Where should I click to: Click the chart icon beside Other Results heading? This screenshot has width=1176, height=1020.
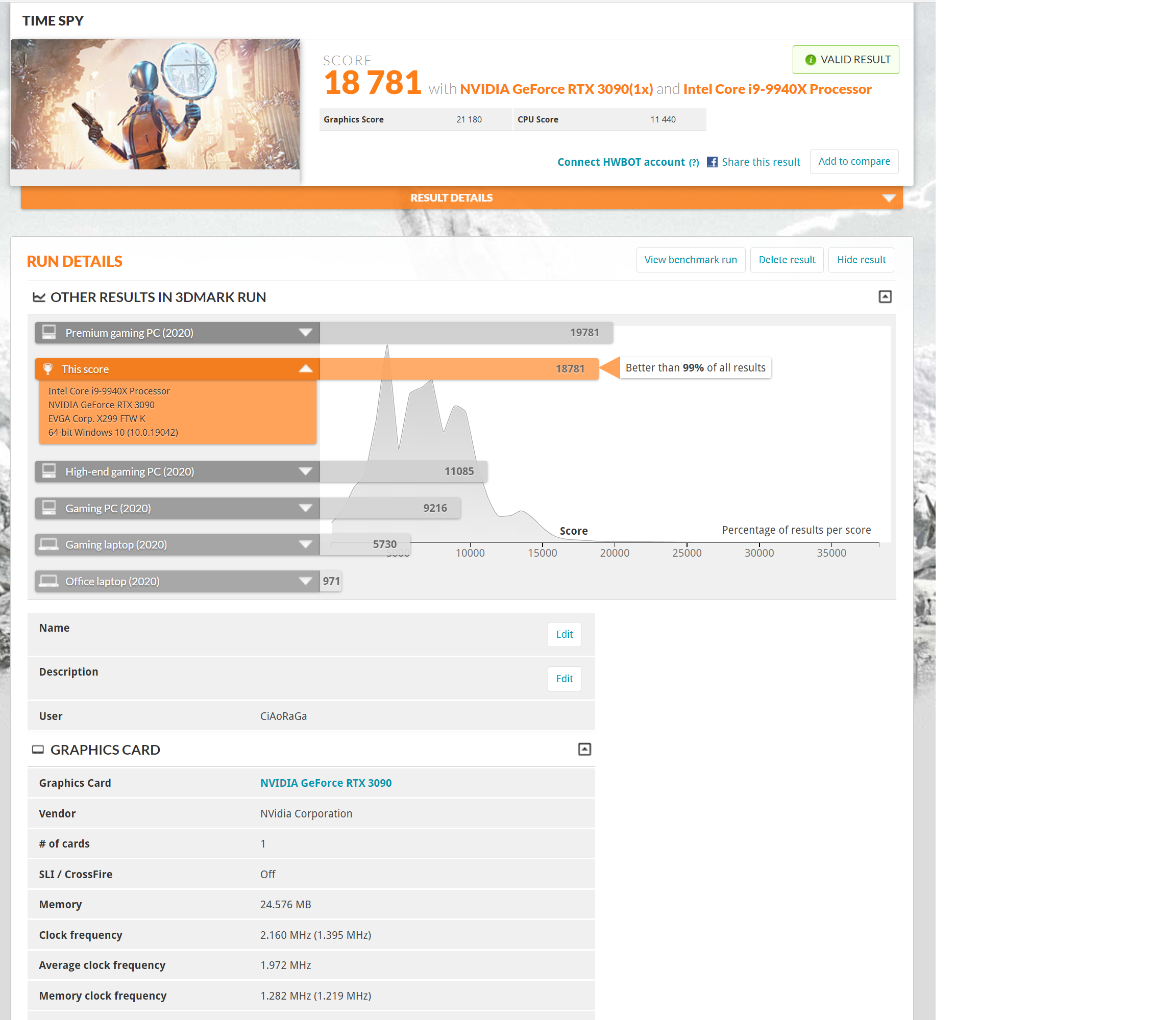(39, 297)
